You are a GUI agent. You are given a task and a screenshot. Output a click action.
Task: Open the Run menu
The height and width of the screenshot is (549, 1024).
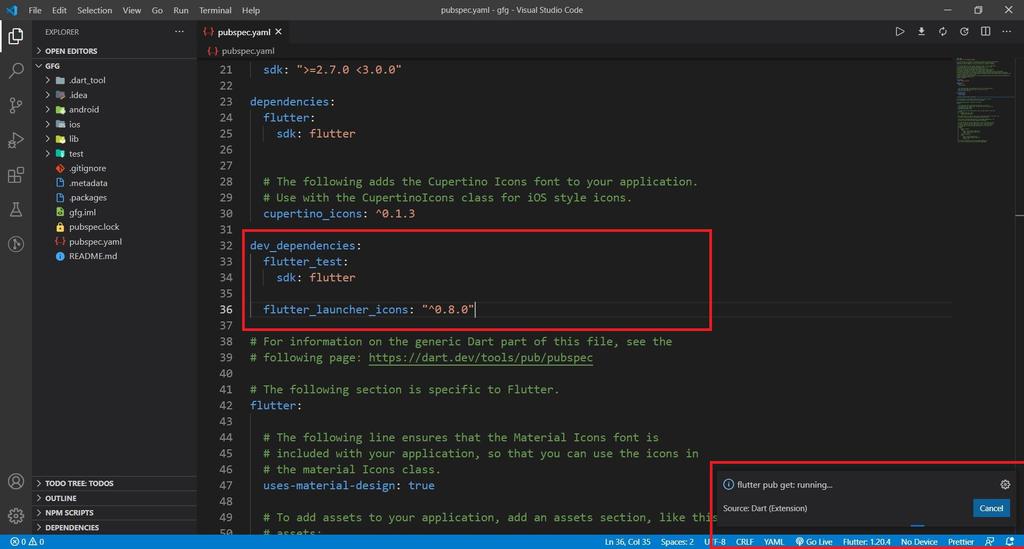pyautogui.click(x=181, y=10)
